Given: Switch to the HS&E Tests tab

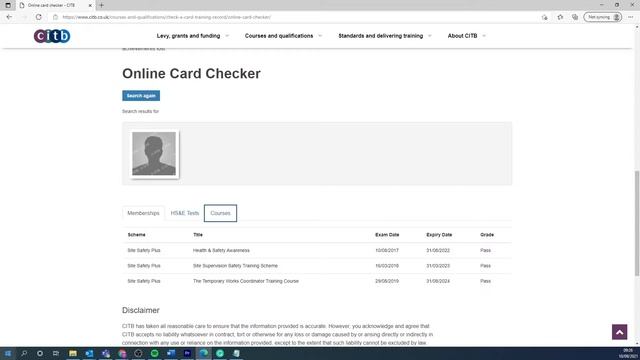Looking at the screenshot, I should (184, 213).
